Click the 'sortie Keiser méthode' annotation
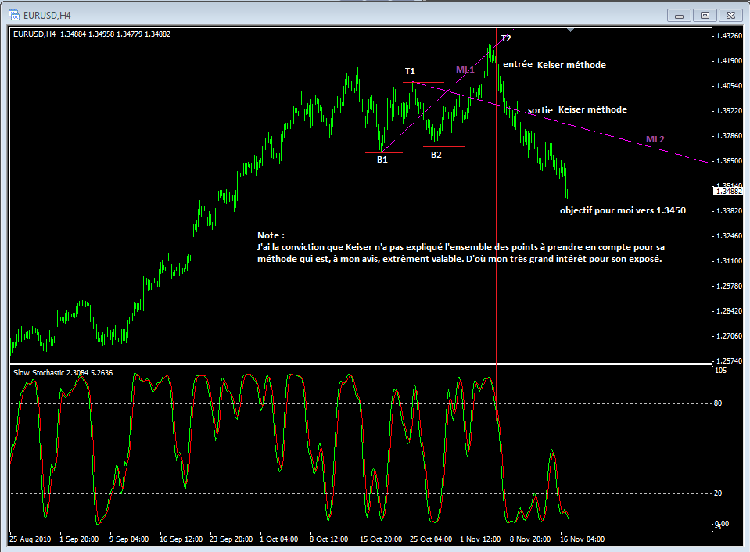 pos(578,110)
